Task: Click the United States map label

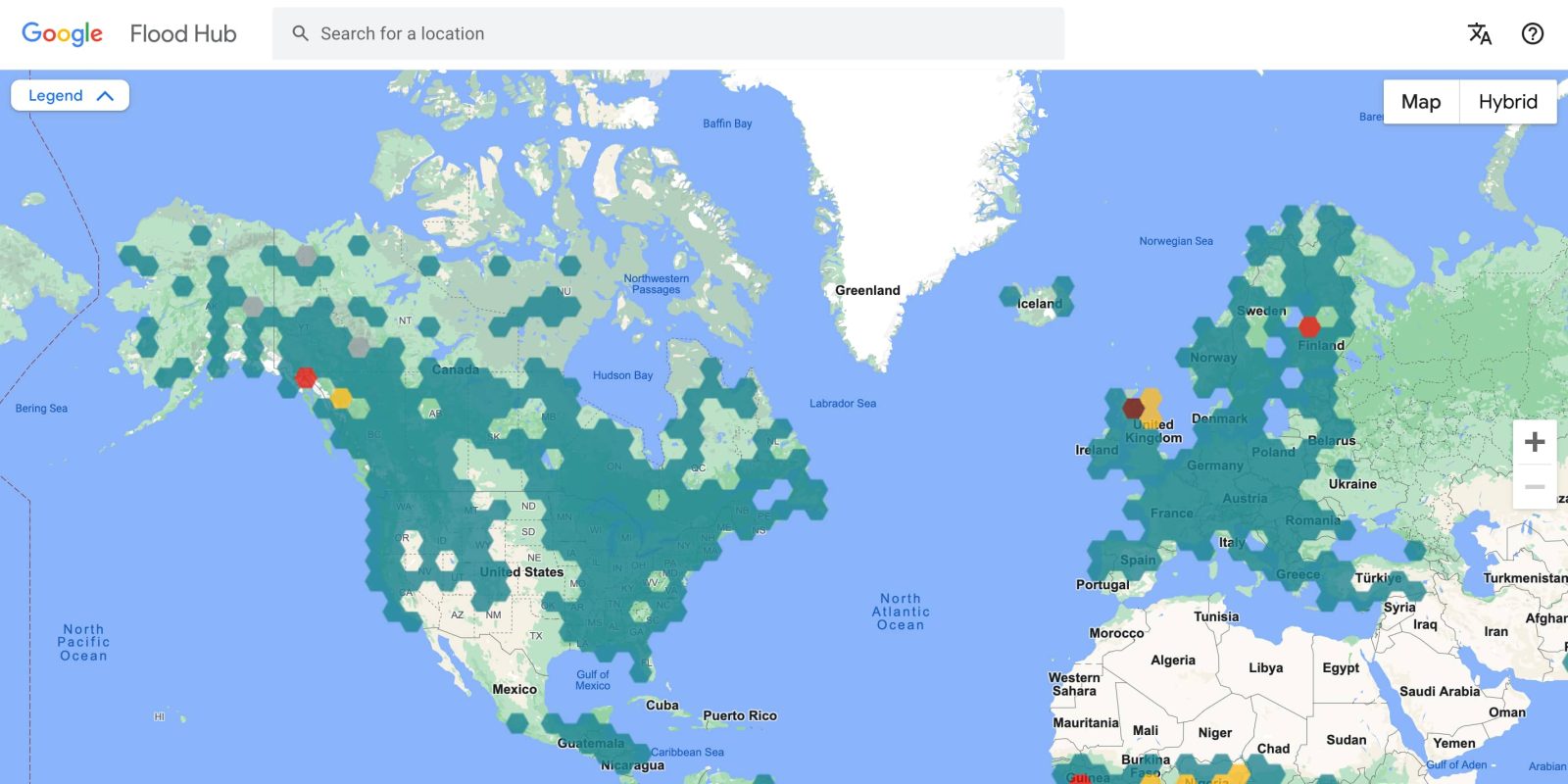Action: [x=521, y=572]
